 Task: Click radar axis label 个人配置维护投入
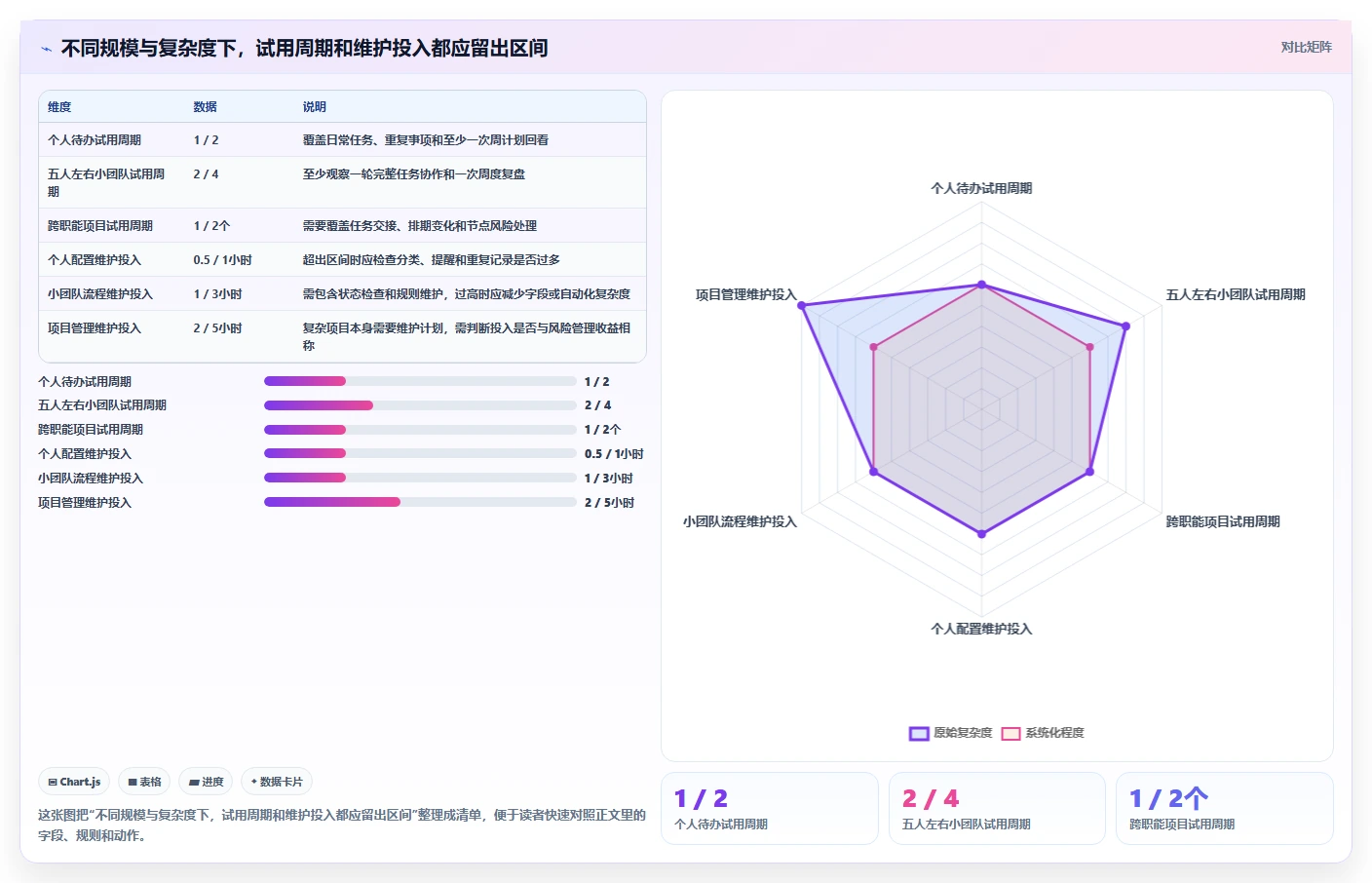click(x=981, y=630)
